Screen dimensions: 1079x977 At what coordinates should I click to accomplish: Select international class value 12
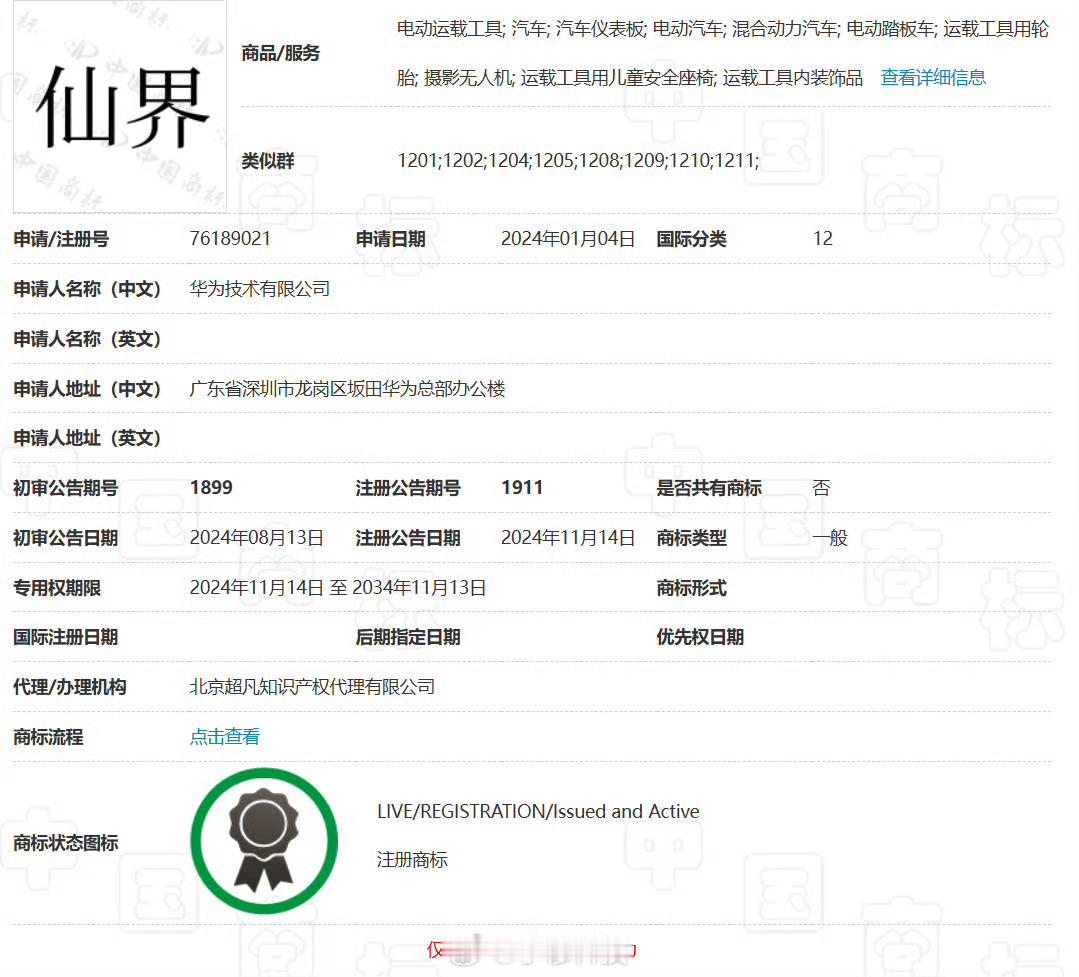pyautogui.click(x=822, y=239)
